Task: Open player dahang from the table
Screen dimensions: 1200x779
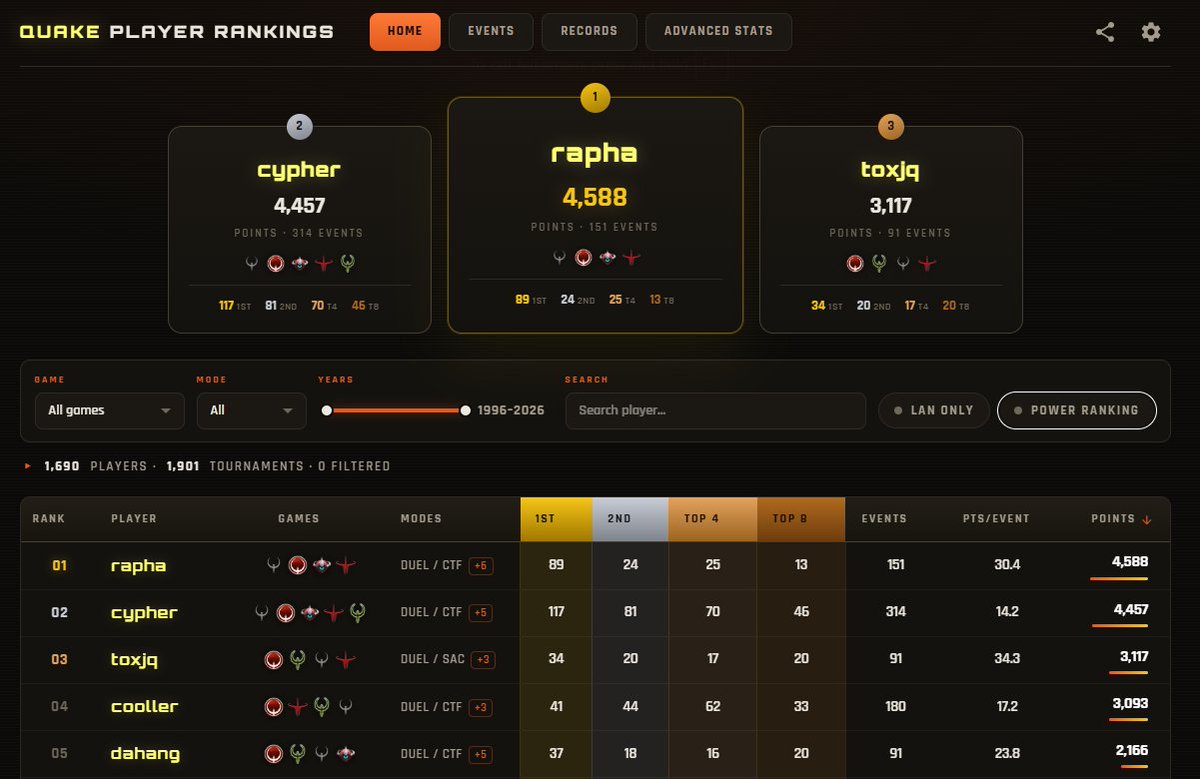Action: point(145,754)
